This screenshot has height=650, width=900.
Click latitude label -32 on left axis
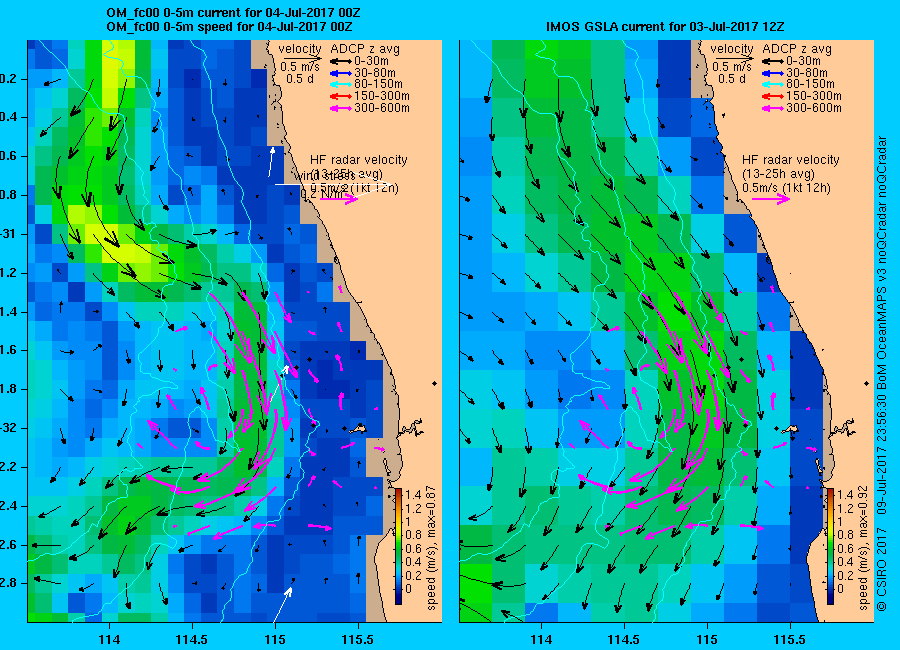point(8,428)
